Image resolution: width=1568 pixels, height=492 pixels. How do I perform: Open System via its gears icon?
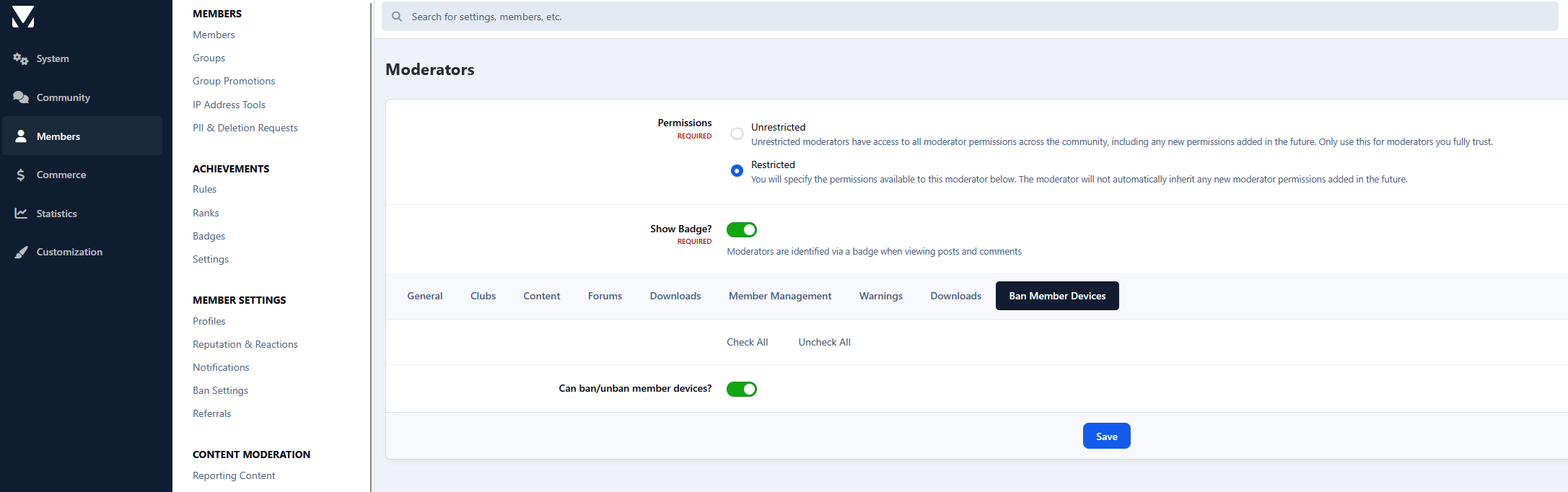[20, 58]
